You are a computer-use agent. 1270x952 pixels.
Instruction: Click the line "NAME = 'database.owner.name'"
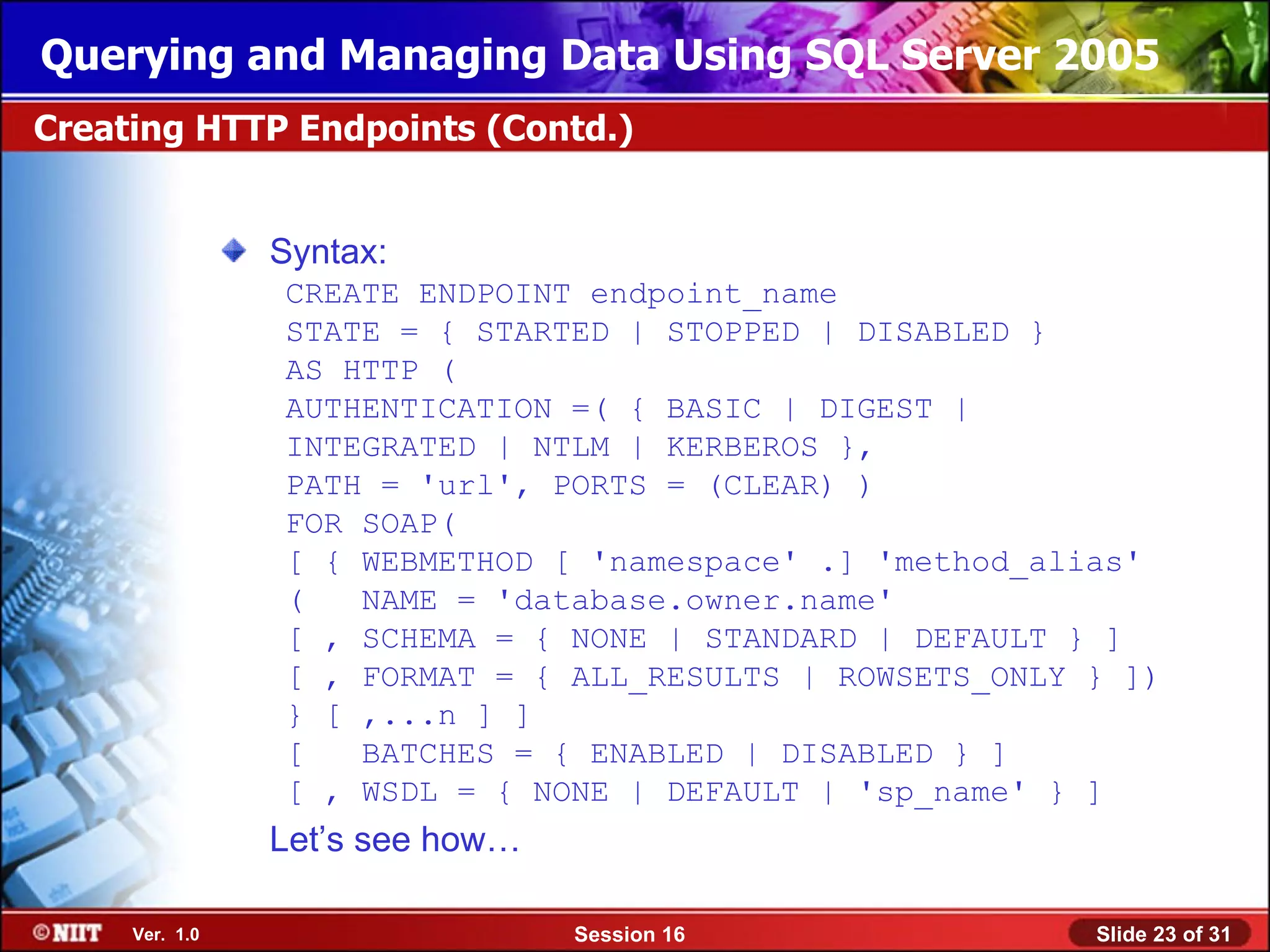click(x=590, y=601)
